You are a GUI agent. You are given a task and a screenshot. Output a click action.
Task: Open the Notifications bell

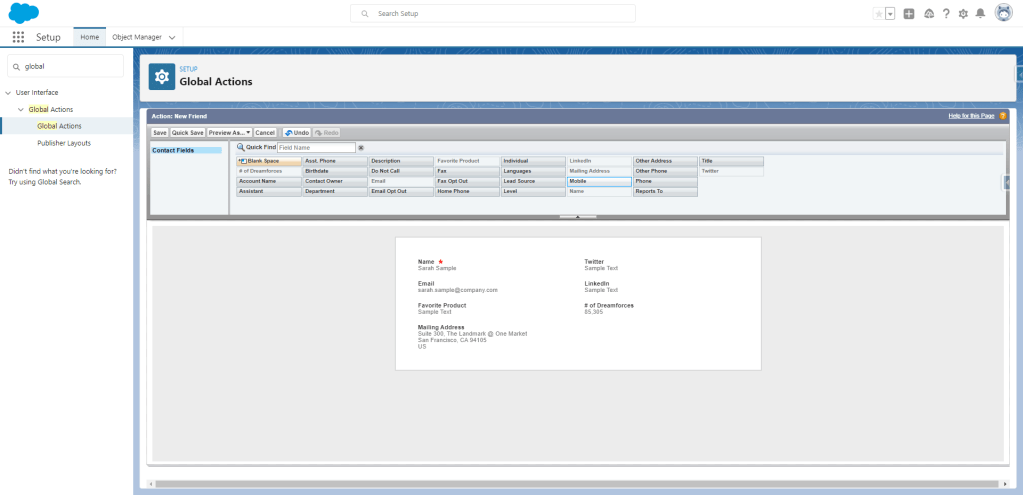pos(980,14)
